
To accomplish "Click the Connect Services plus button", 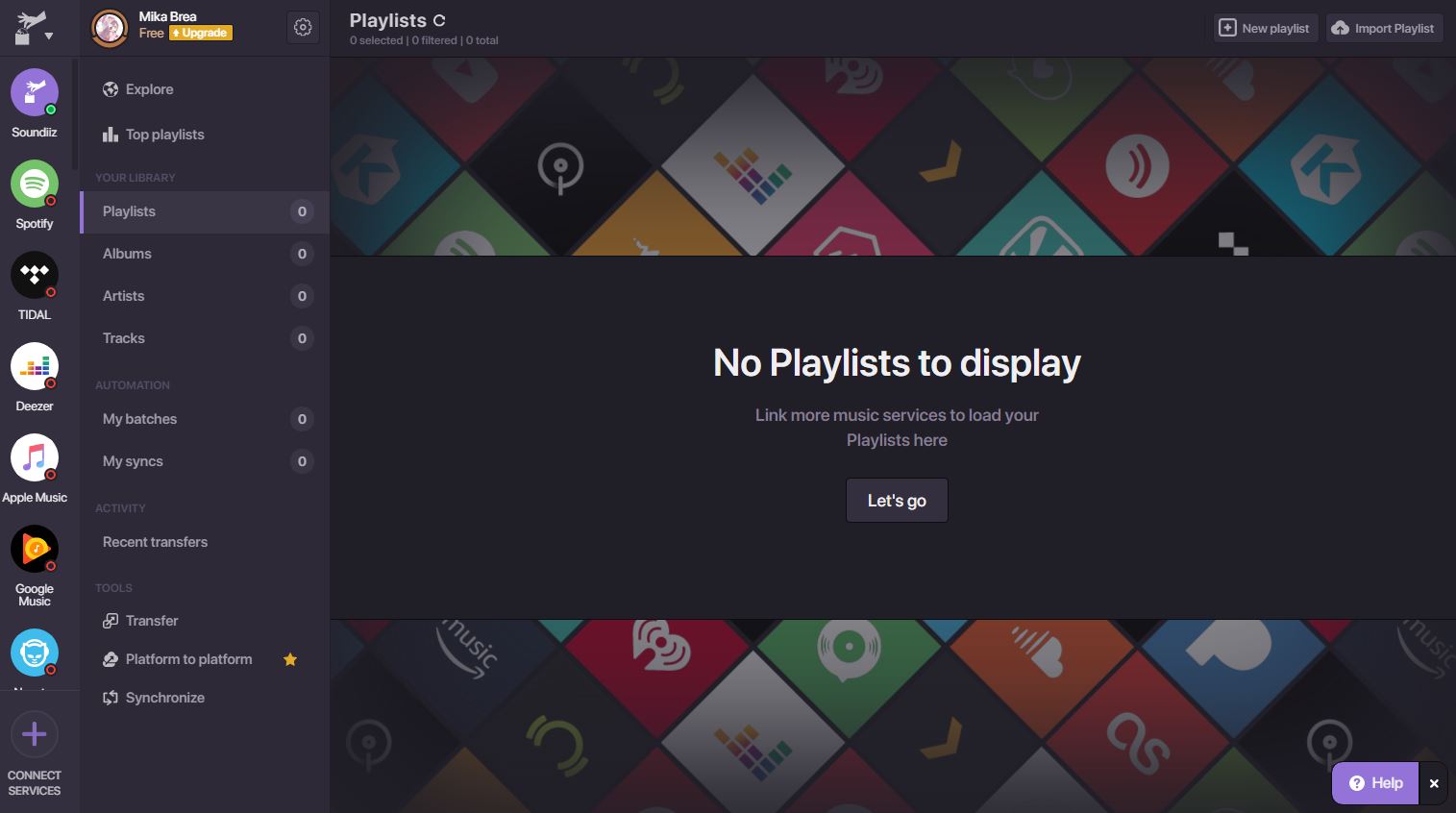I will [35, 735].
